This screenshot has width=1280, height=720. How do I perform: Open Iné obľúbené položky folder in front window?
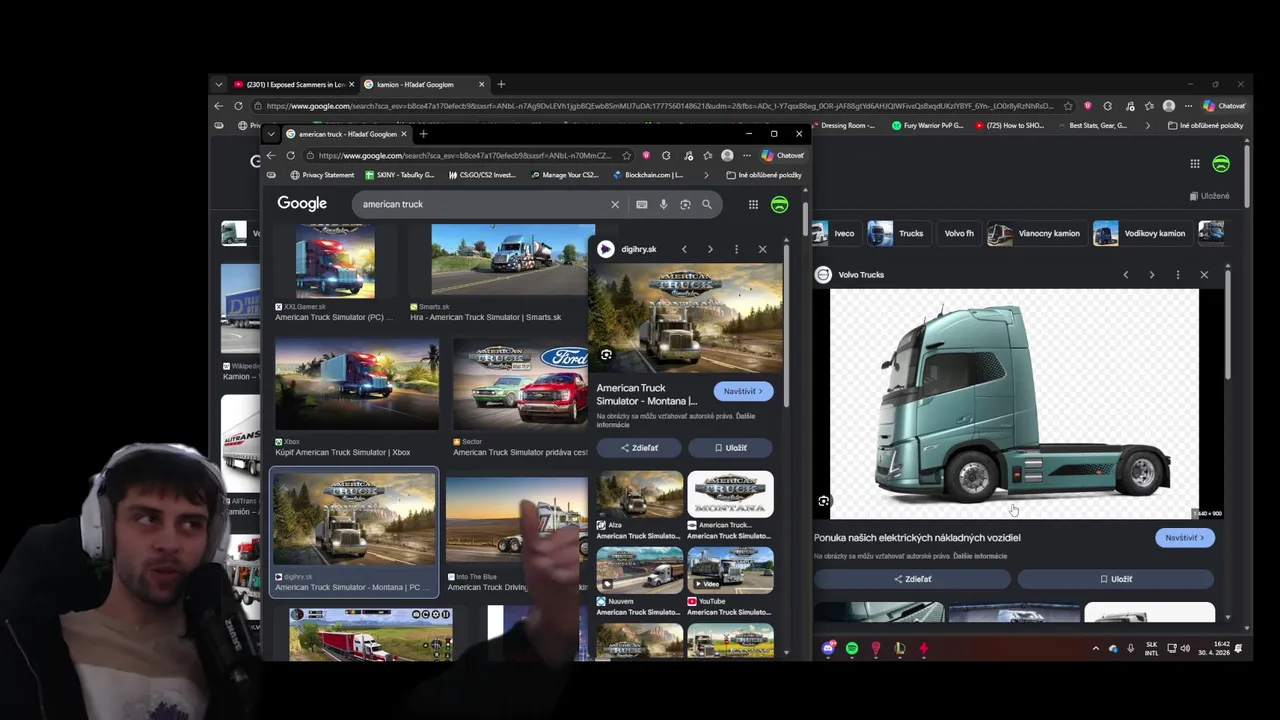[764, 175]
